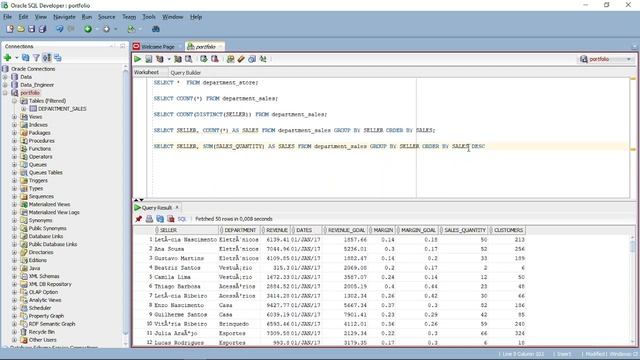Click the Save icon in main toolbar
Viewport: 640px width, 360px height.
[31, 29]
